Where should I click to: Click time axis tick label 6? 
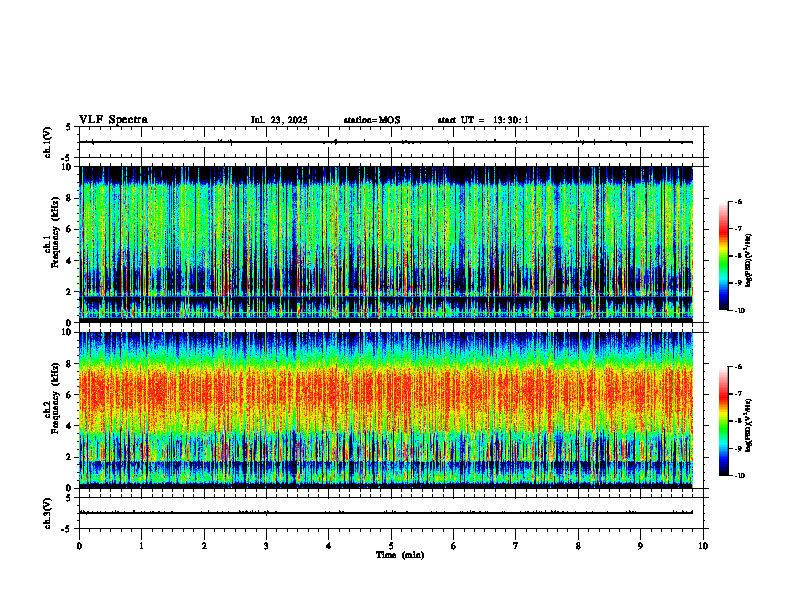pyautogui.click(x=454, y=546)
